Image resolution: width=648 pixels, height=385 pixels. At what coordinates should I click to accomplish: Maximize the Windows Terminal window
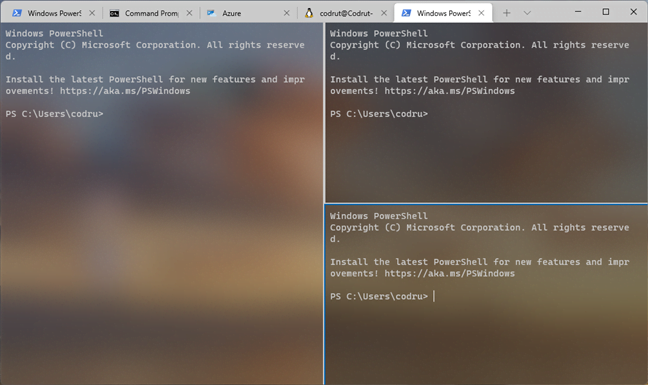(606, 12)
